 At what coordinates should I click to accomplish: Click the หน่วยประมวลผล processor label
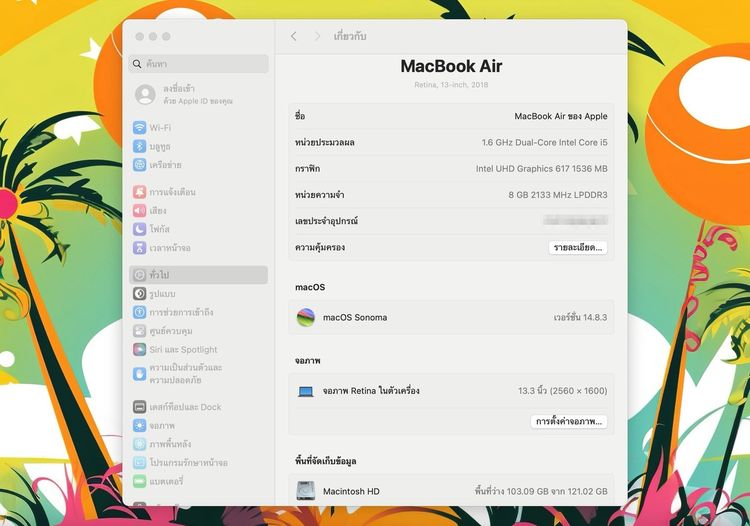pos(325,142)
